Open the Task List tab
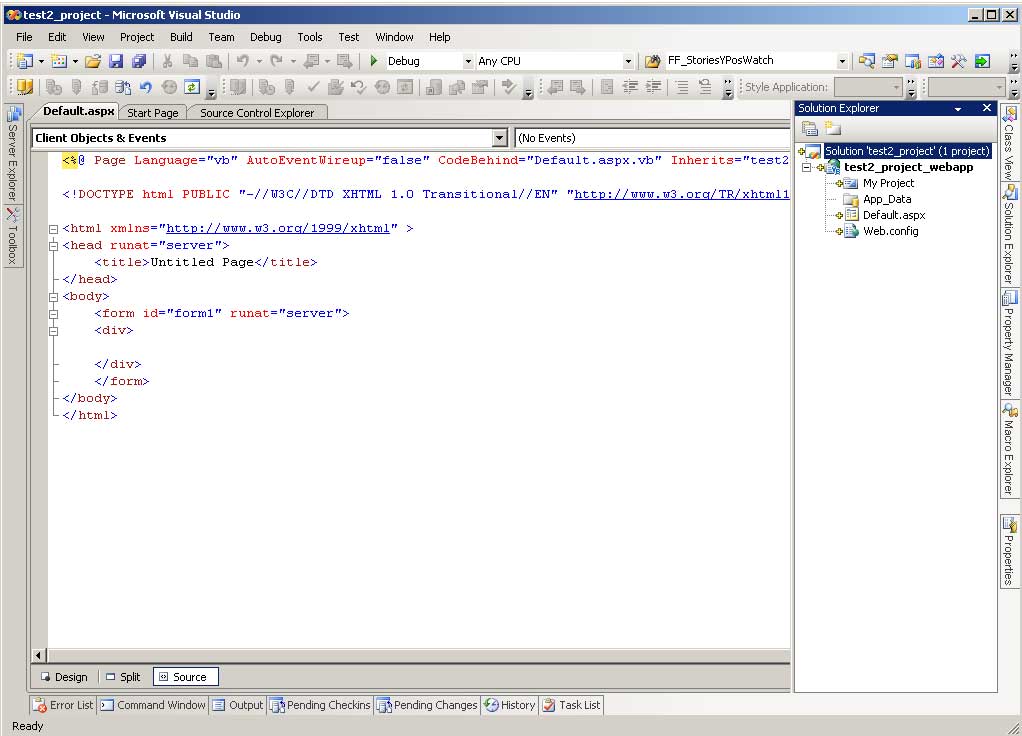Viewport: 1022px width, 736px height. 572,705
